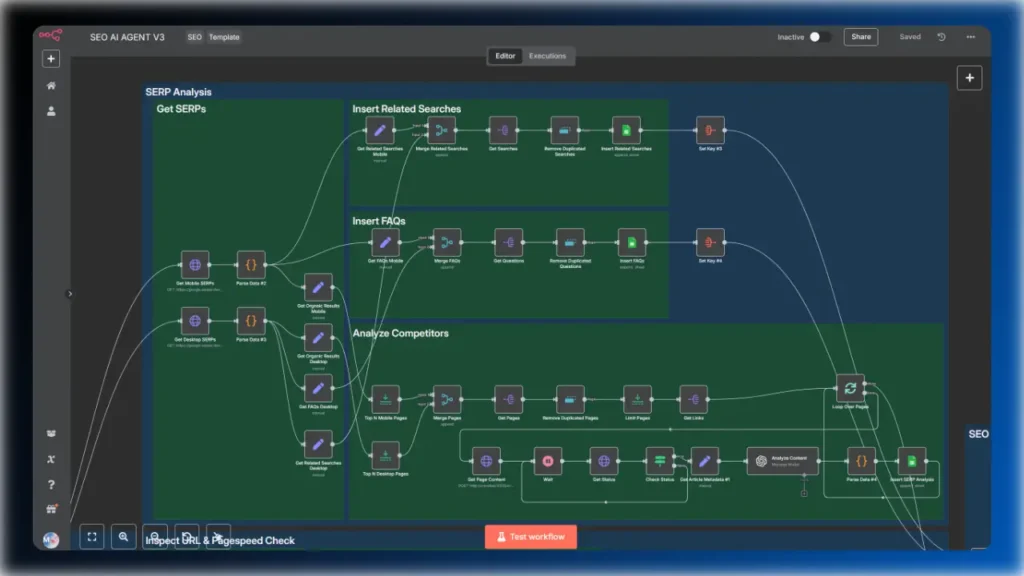Screen dimensions: 1024x576
Task: Select the Get Related Searches Mobile node
Action: pyautogui.click(x=379, y=131)
